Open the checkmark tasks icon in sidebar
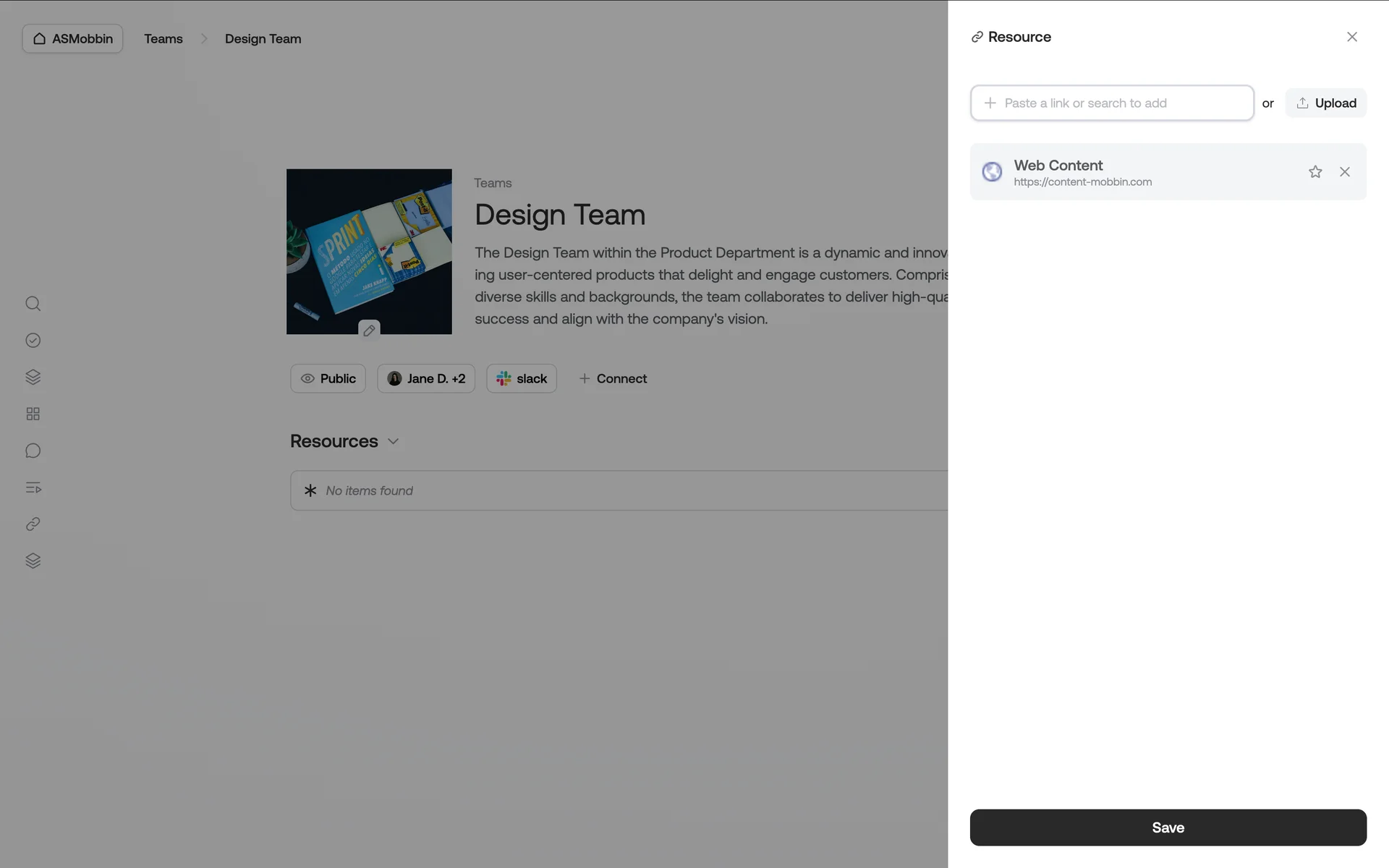Image resolution: width=1389 pixels, height=868 pixels. 33,341
